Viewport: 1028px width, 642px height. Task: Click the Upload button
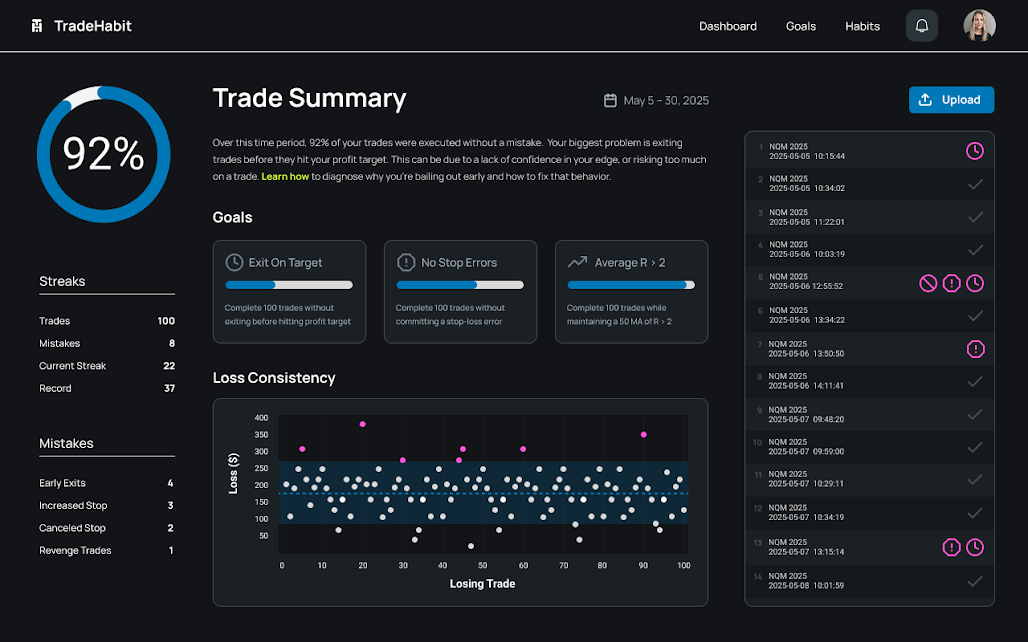[x=951, y=100]
